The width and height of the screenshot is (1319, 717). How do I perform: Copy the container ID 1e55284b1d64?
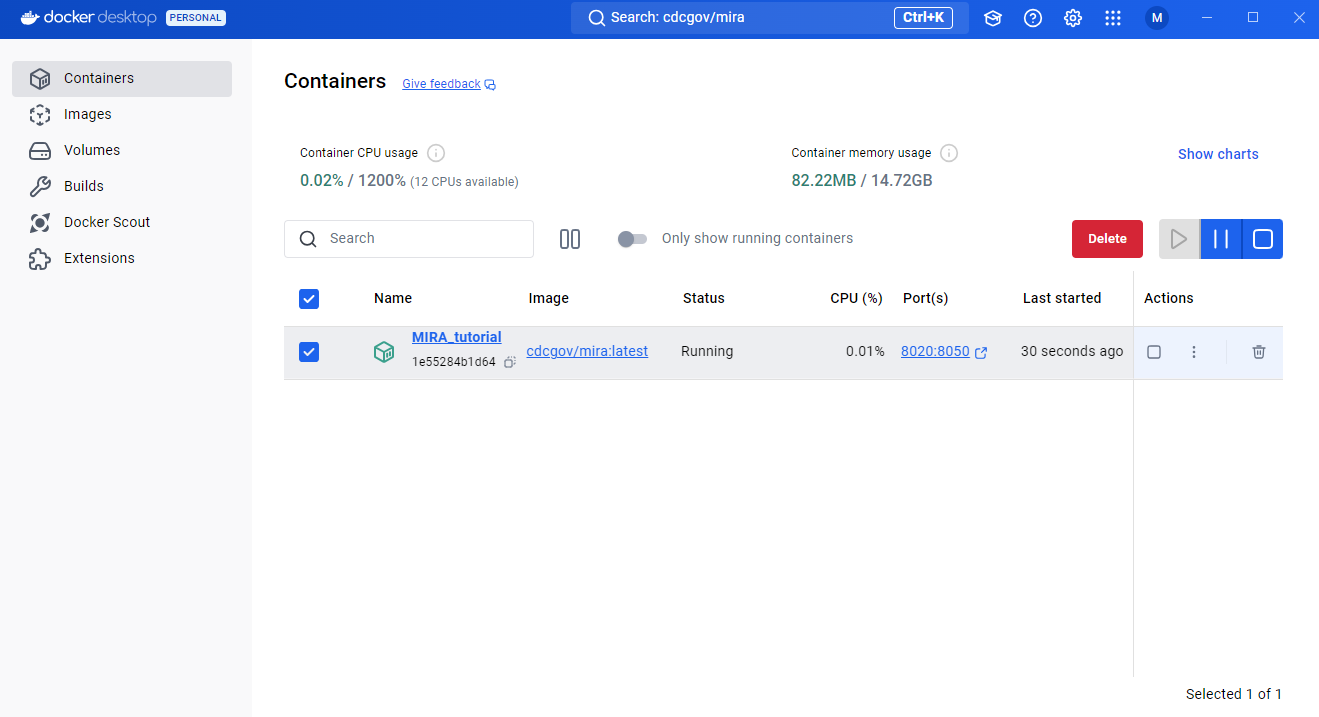[x=510, y=362]
